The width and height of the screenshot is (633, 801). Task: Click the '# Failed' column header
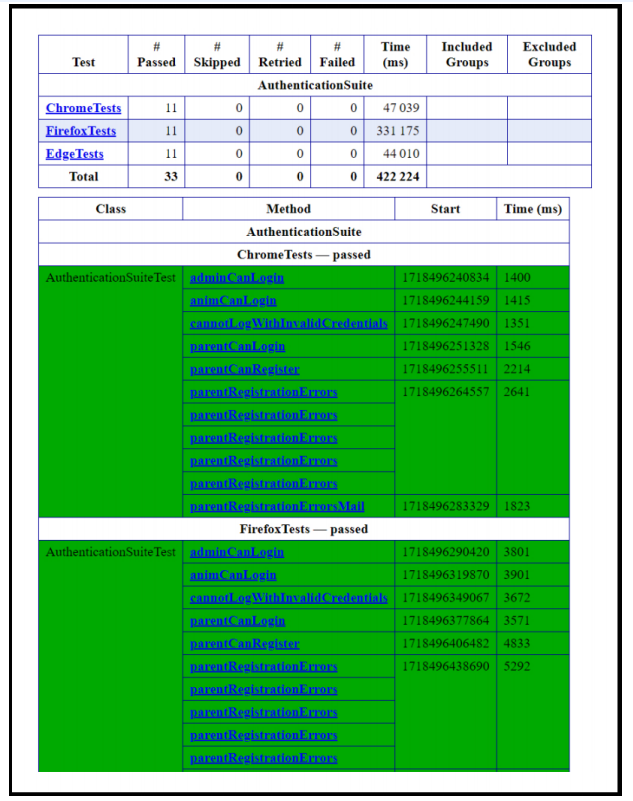coord(337,55)
